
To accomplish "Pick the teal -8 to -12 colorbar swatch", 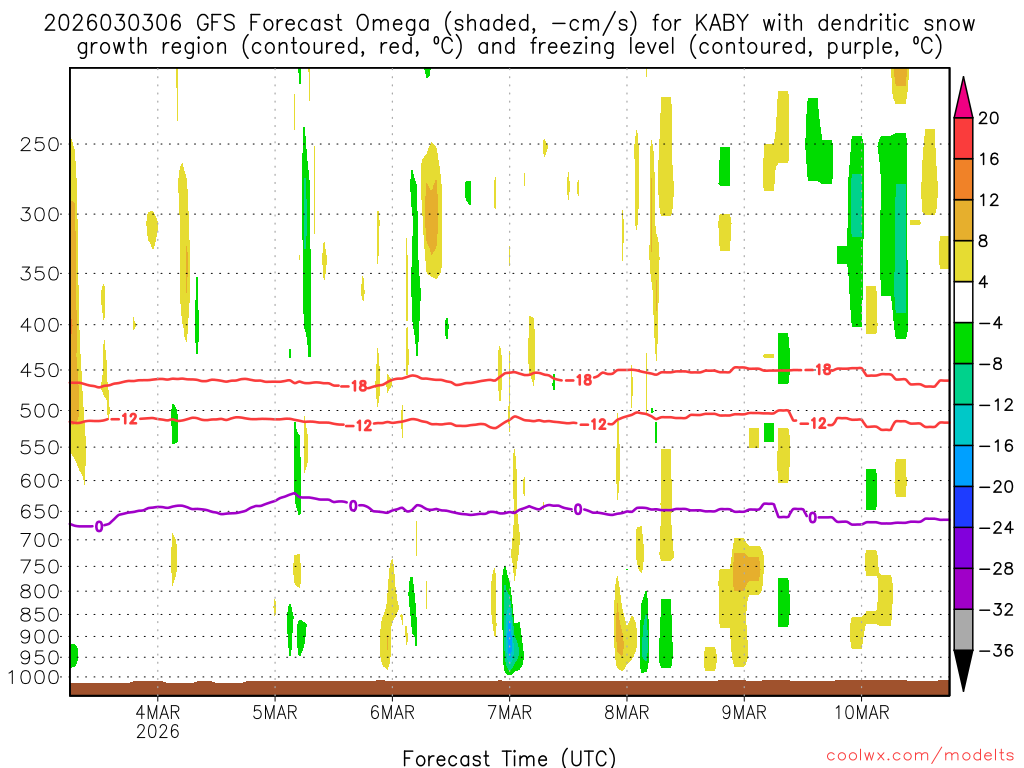I will [963, 385].
